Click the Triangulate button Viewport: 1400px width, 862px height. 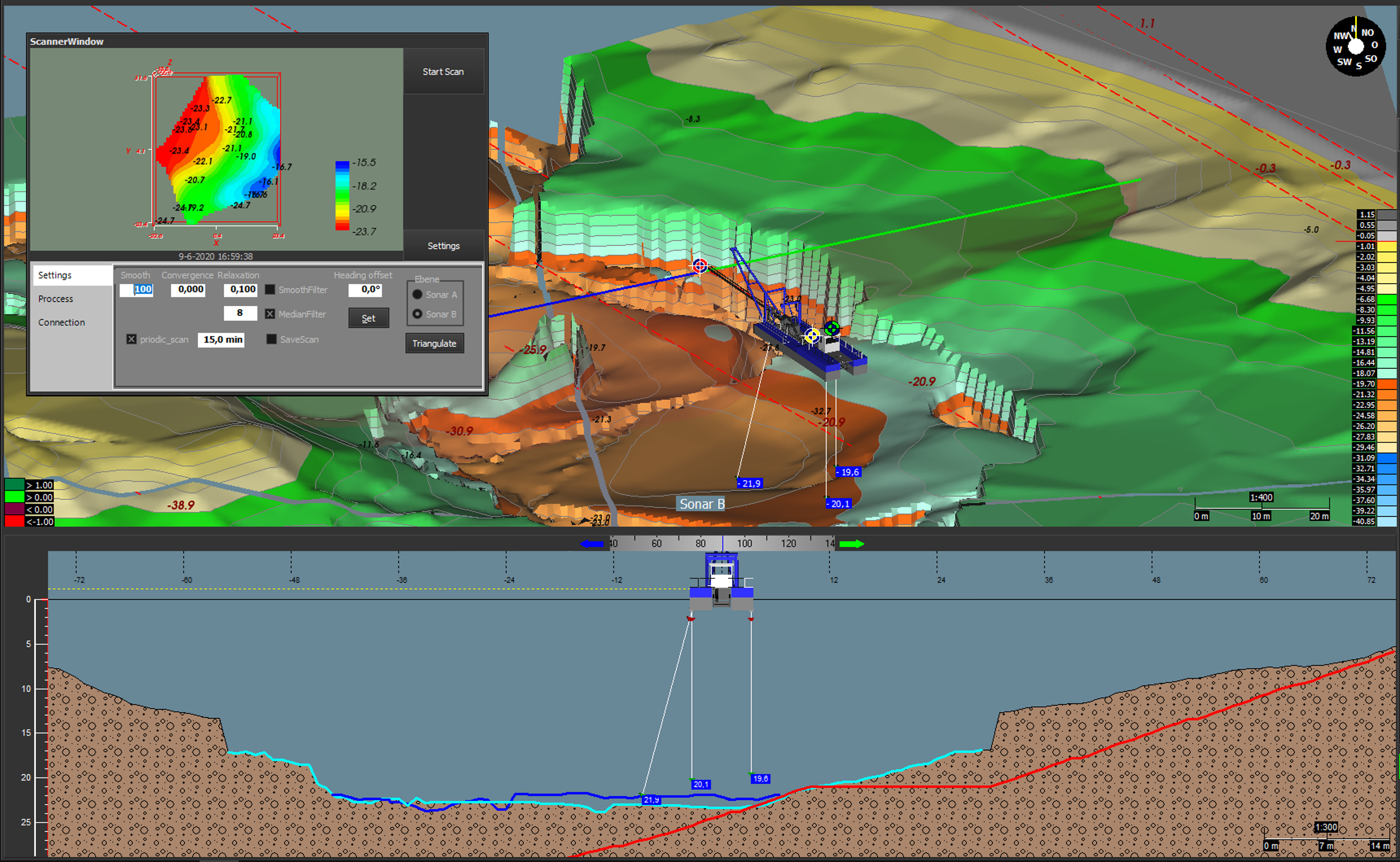(x=435, y=344)
